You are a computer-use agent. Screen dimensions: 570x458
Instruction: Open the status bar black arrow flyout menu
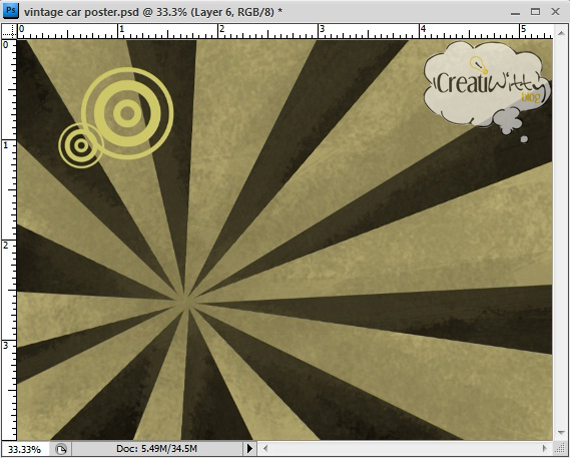pos(250,449)
